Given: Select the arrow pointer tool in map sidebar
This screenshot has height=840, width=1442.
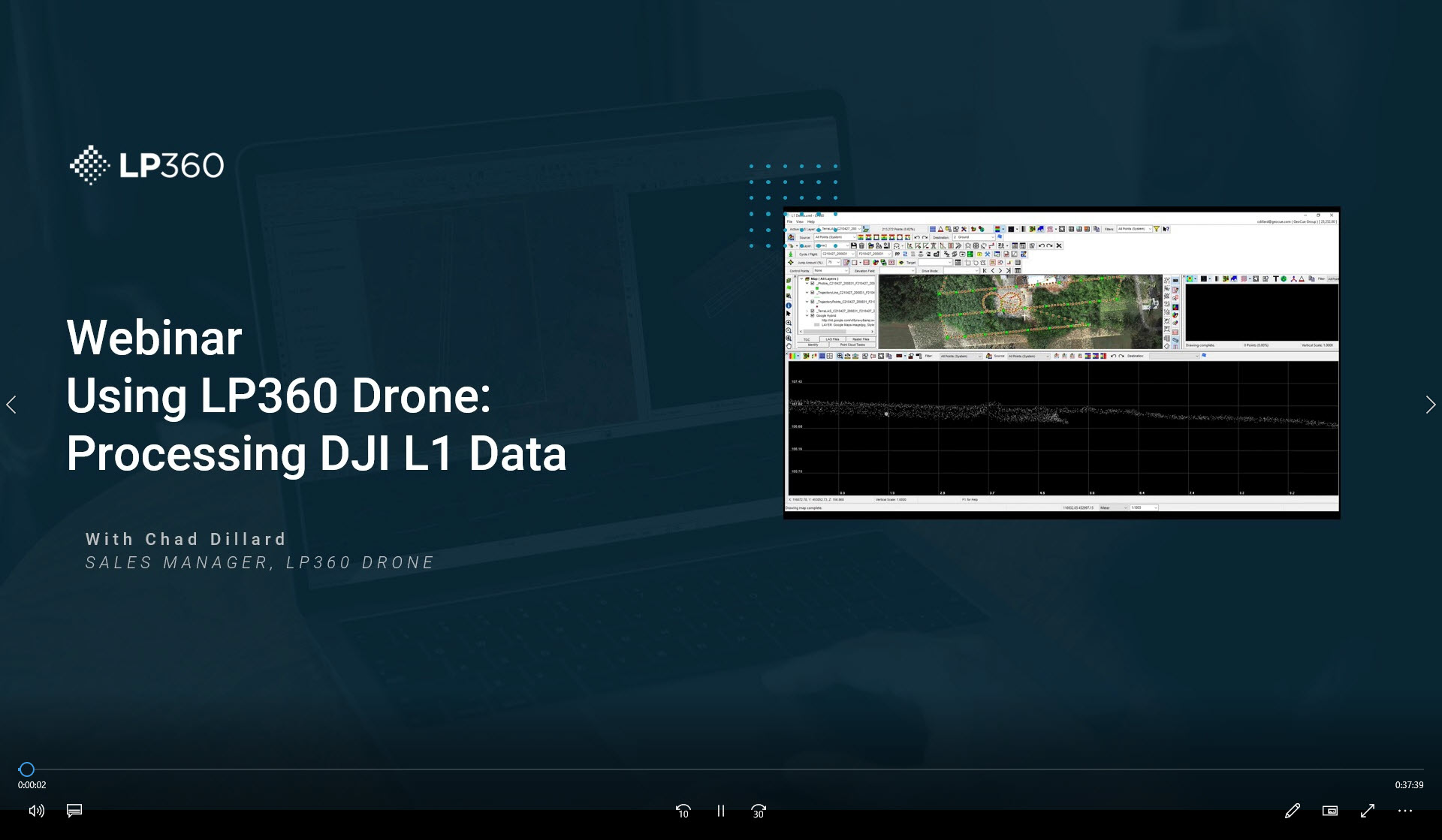Looking at the screenshot, I should 789,313.
